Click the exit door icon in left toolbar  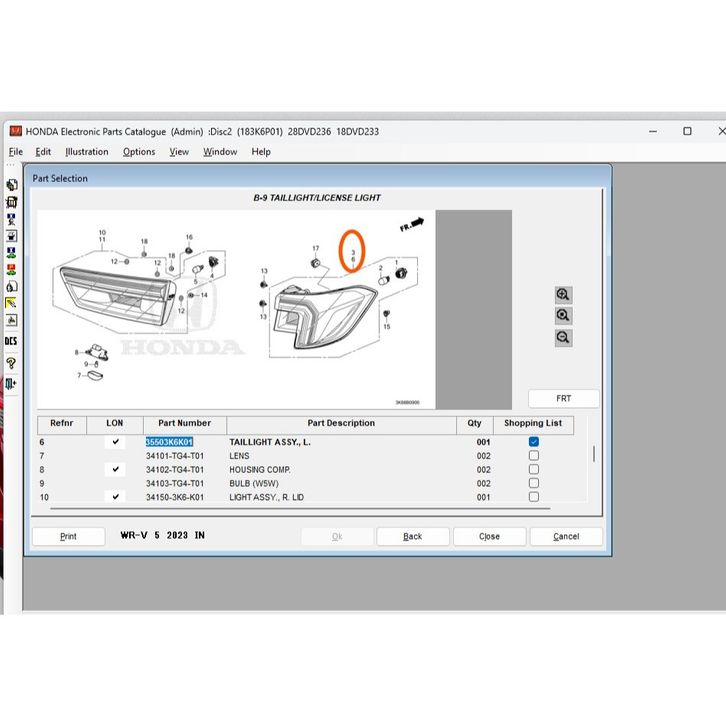click(11, 384)
